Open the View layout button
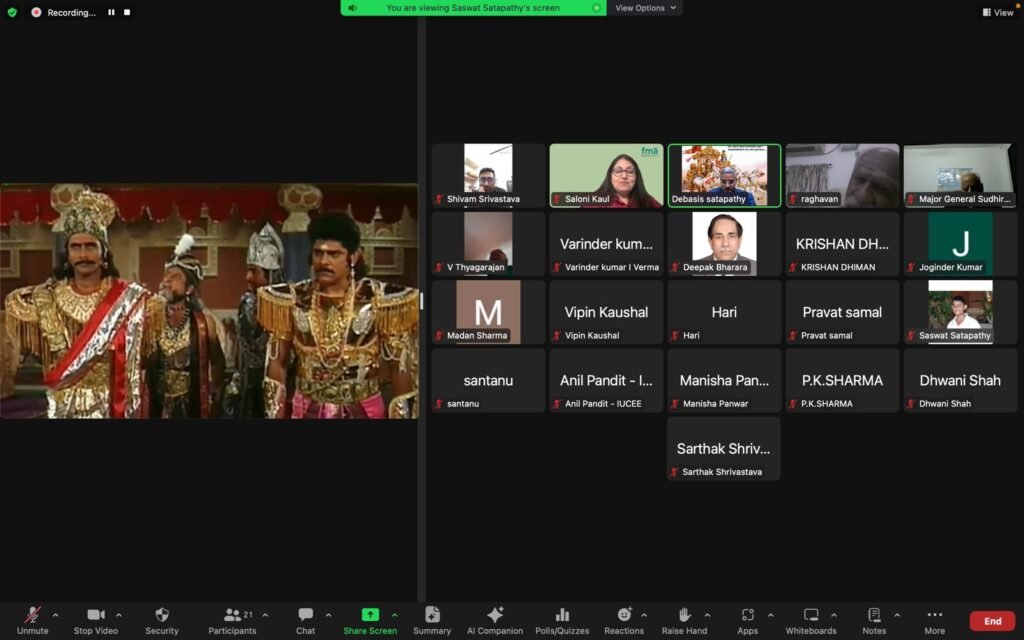This screenshot has width=1024, height=640. [x=998, y=12]
